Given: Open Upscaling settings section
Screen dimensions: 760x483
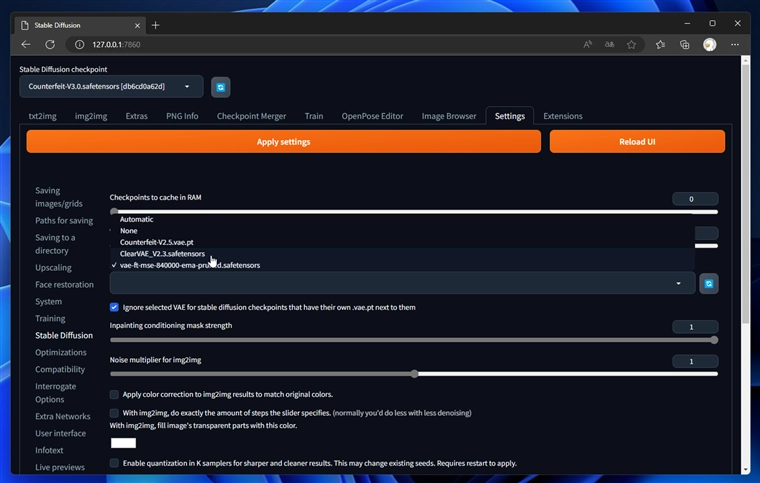Looking at the screenshot, I should (53, 267).
